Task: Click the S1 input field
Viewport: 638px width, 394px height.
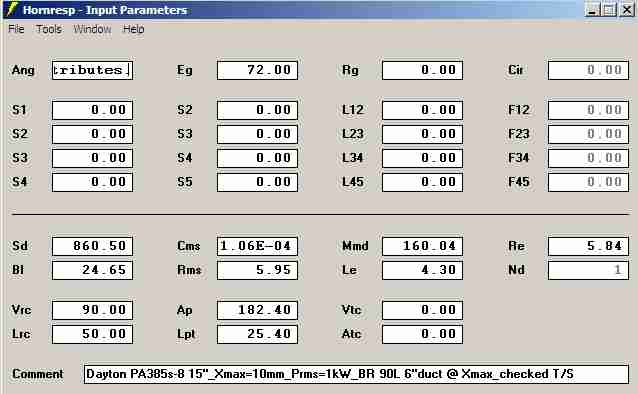Action: click(x=92, y=110)
